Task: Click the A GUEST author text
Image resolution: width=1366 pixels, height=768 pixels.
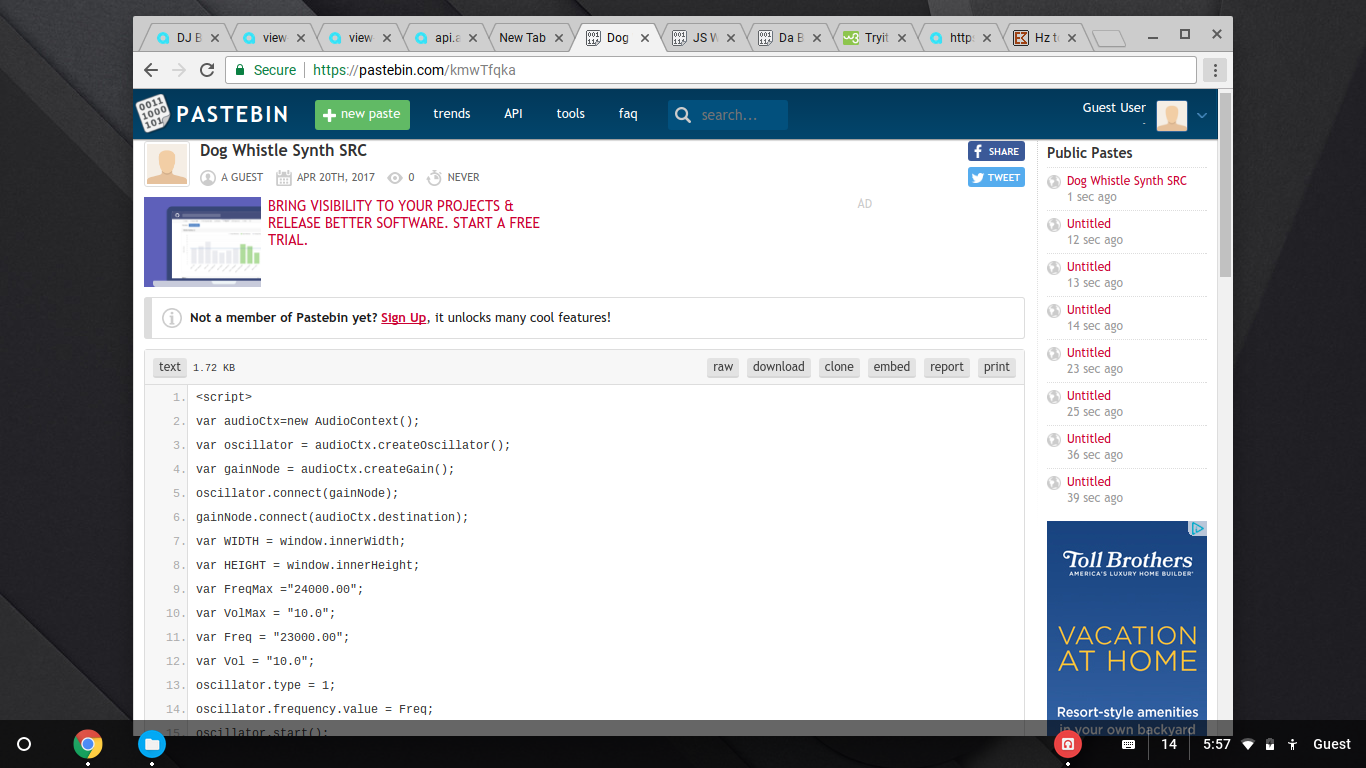Action: click(242, 178)
